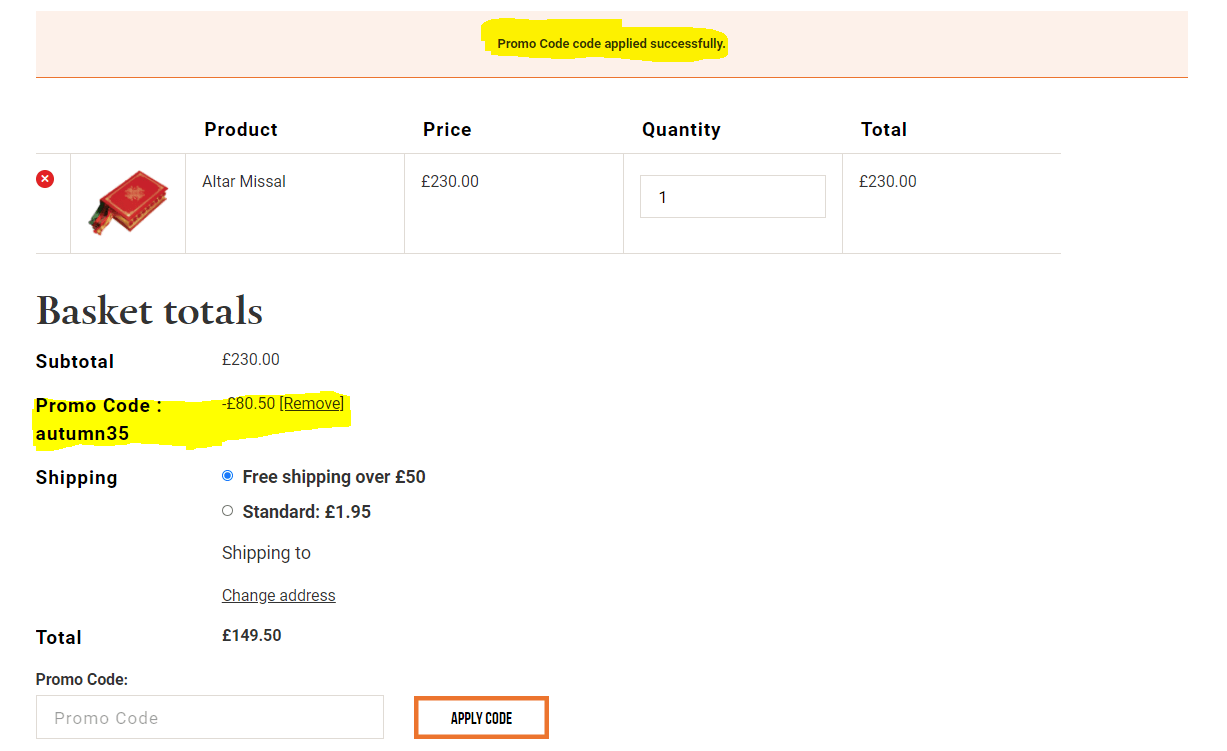Screen dimensions: 1227x751
Task: Click into the quantity input field
Action: point(732,197)
